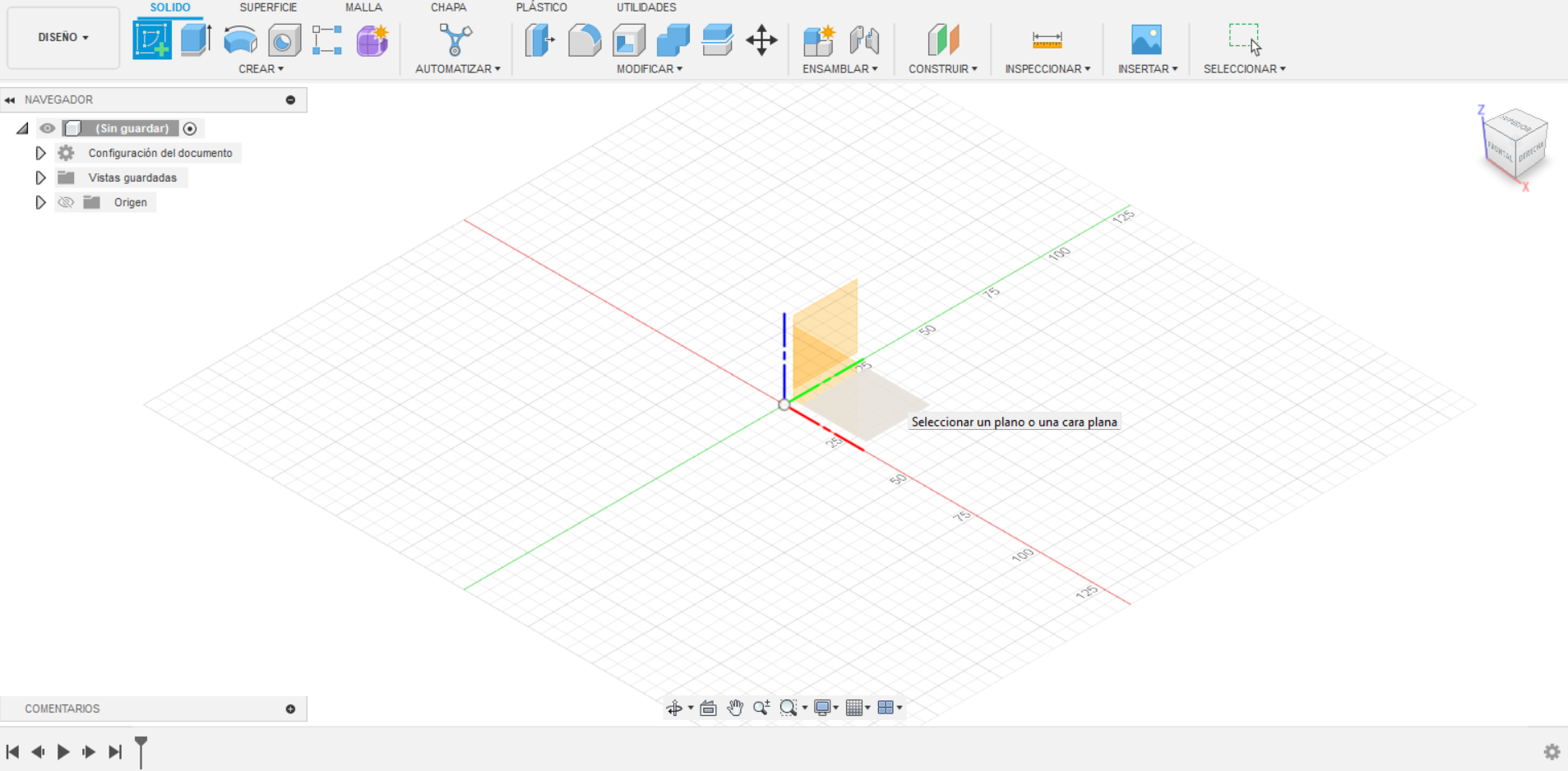The height and width of the screenshot is (771, 1568).
Task: Open the Modificar dropdown menu
Action: (x=650, y=69)
